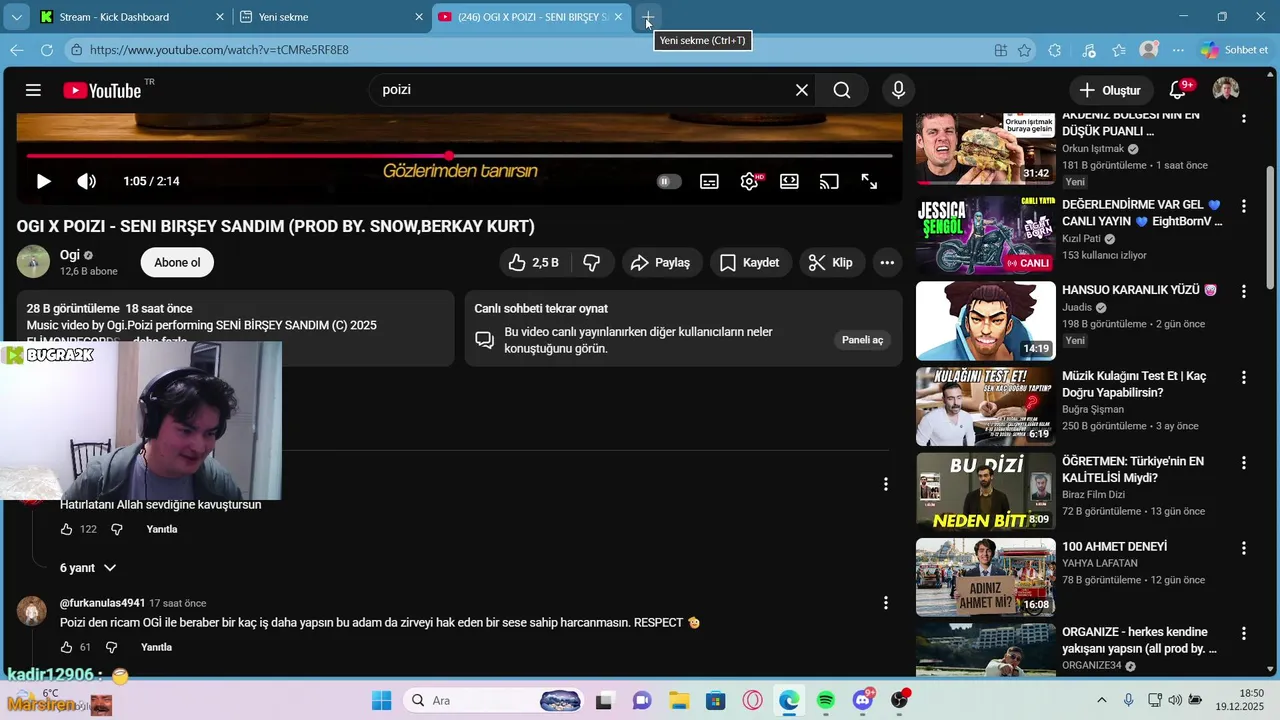
Task: Seek on the video progress bar
Action: (x=459, y=156)
